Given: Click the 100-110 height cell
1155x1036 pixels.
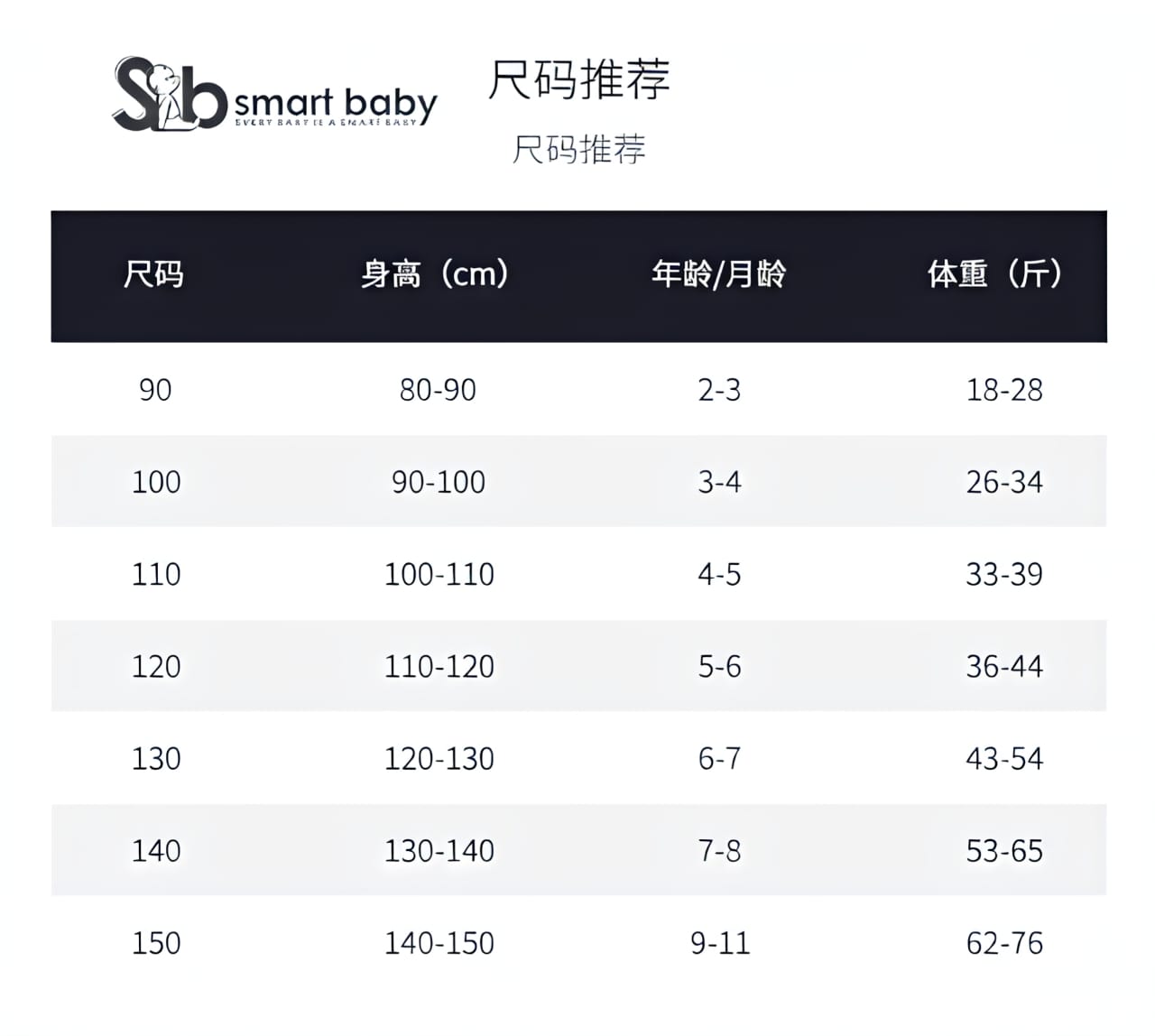Looking at the screenshot, I should pos(439,574).
